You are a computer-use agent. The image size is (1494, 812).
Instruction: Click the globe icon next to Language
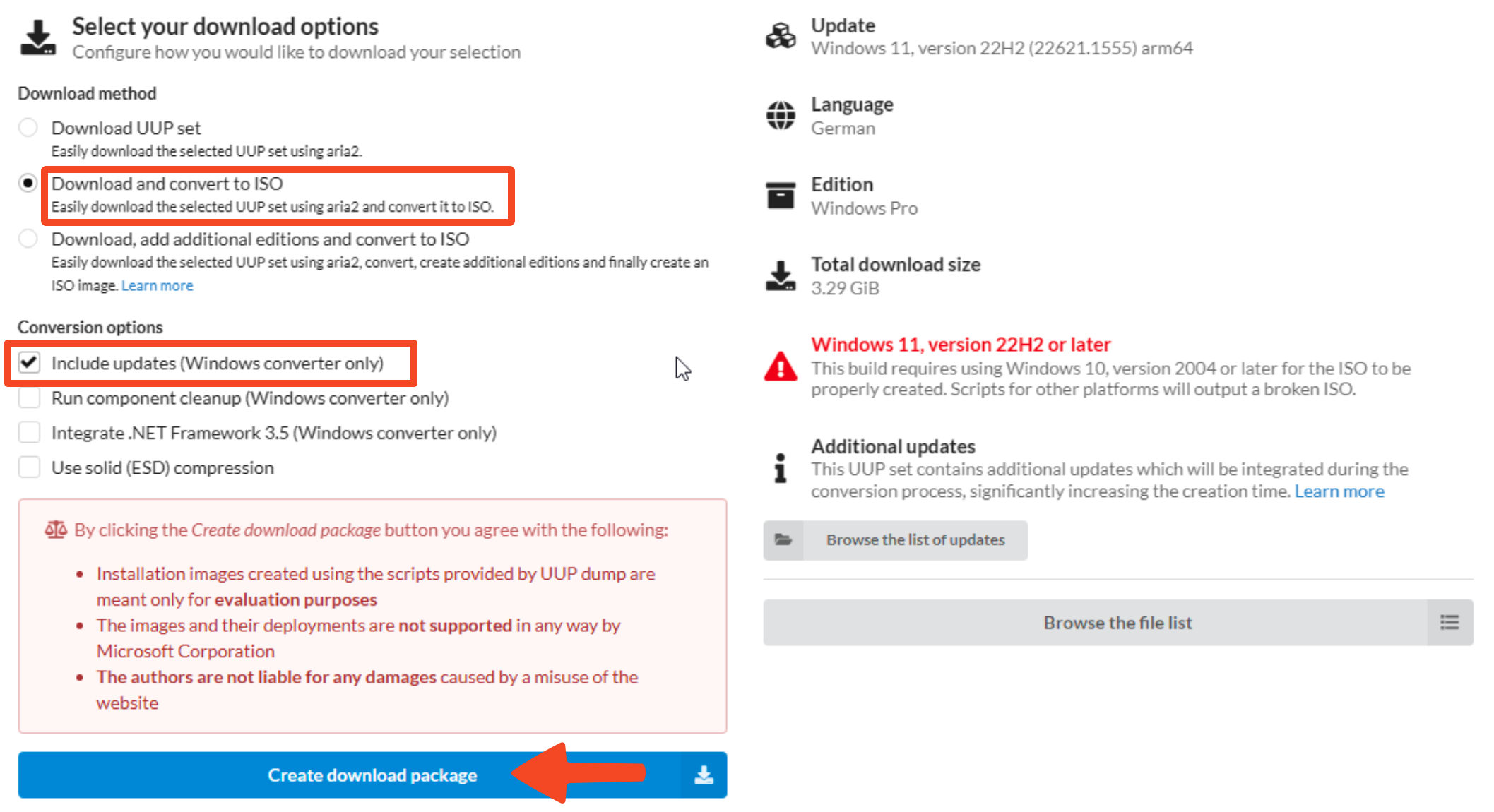(781, 115)
